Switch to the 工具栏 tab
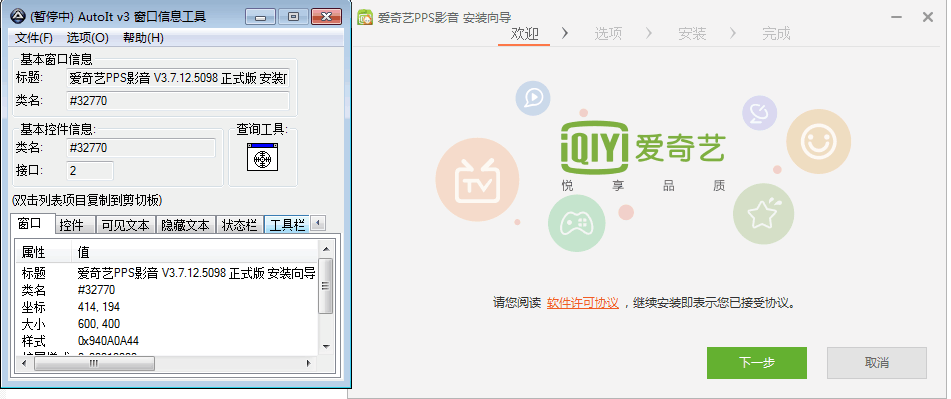Image resolution: width=951 pixels, height=399 pixels. point(287,225)
